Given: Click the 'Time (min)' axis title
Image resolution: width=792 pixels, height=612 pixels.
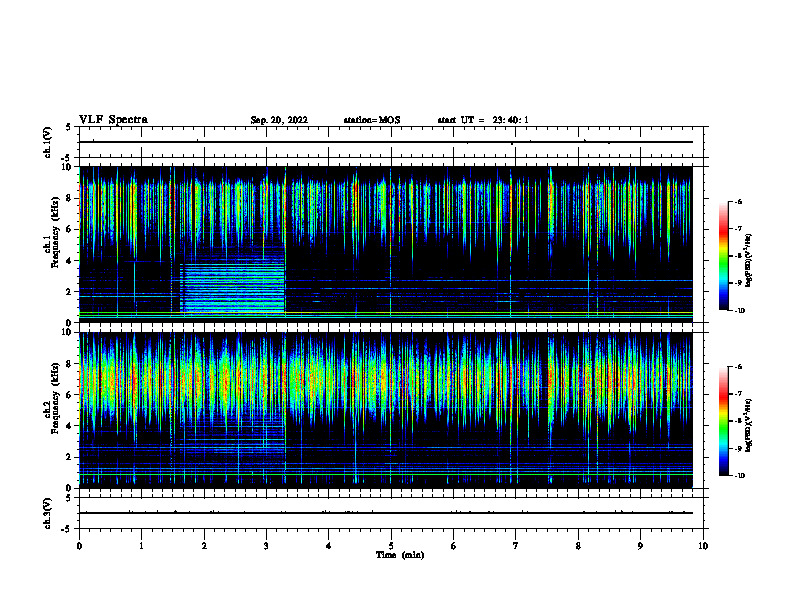Looking at the screenshot, I should [x=400, y=555].
